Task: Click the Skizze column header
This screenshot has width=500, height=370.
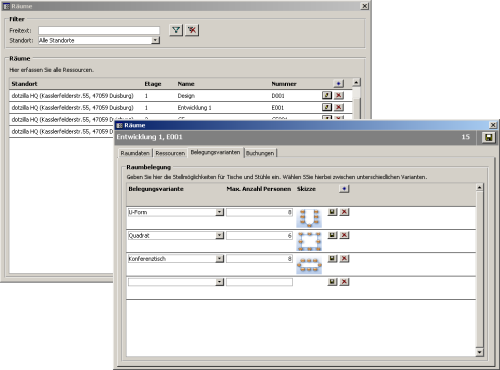Action: click(306, 189)
